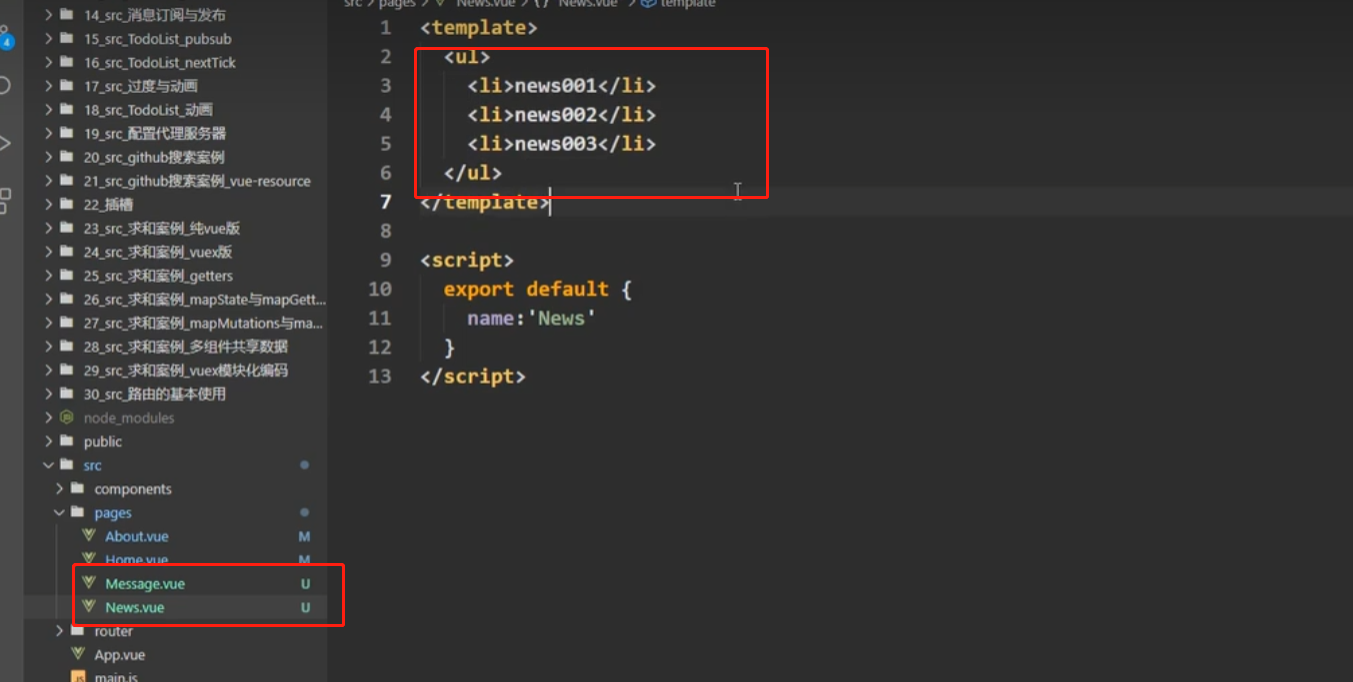Click the name:'News' property line

click(531, 318)
